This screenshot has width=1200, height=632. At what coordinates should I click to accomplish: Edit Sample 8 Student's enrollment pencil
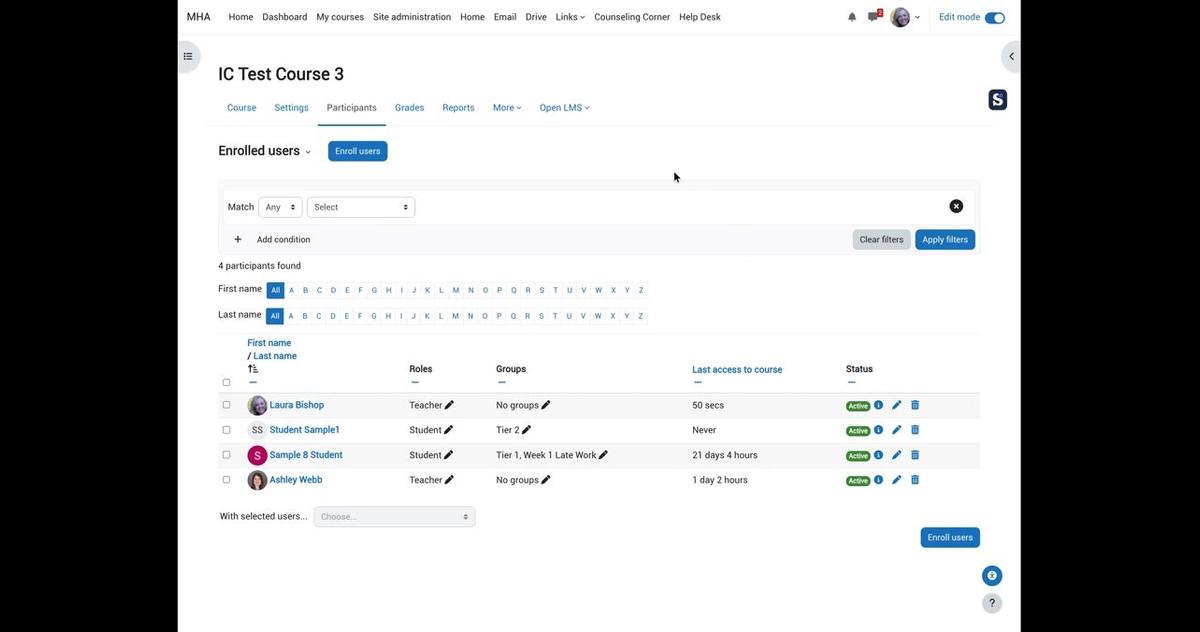pyautogui.click(x=897, y=455)
